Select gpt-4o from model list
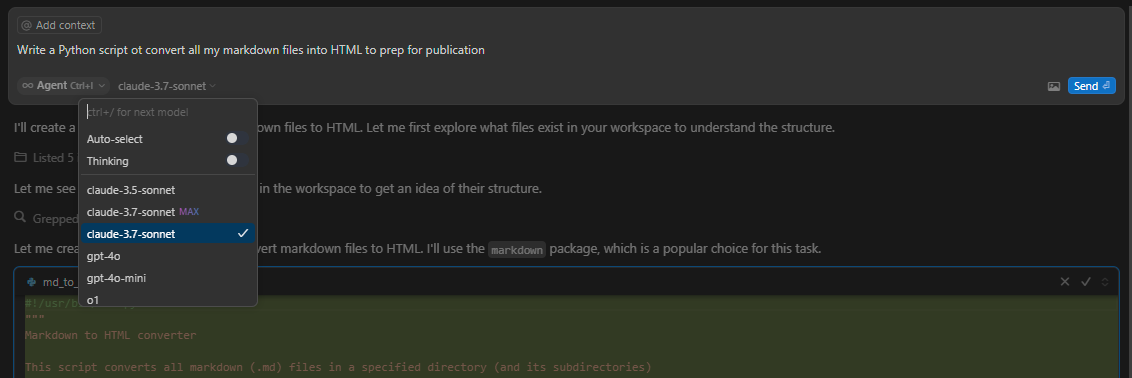 [x=167, y=256]
